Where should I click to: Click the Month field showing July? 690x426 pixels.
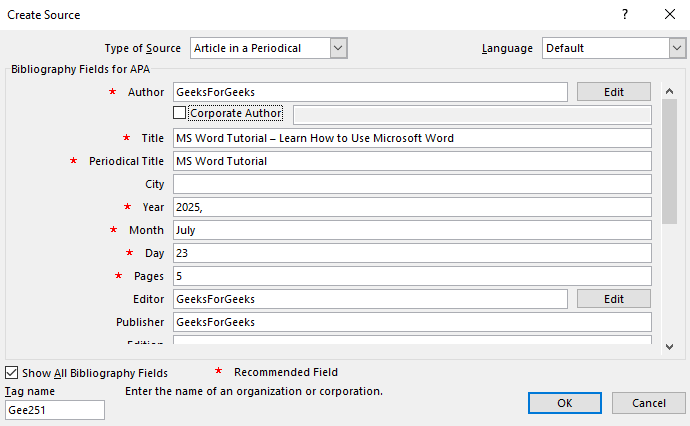412,230
